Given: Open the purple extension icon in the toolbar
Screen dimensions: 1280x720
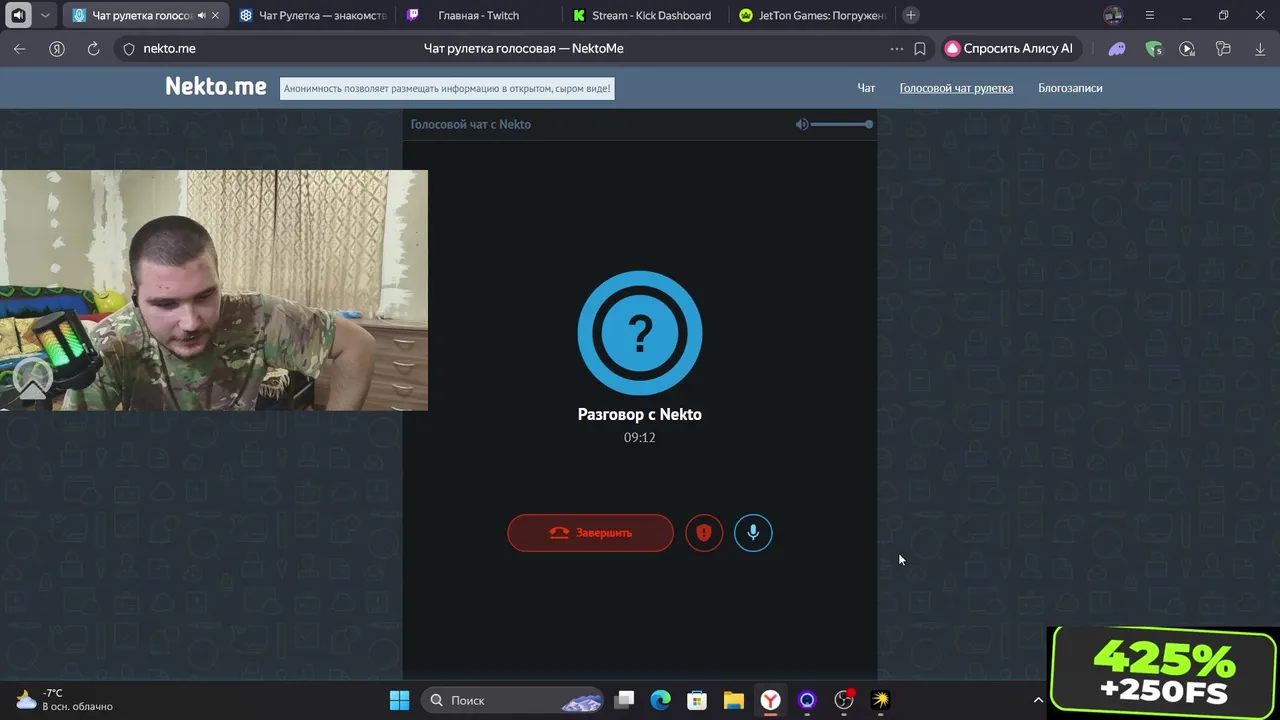Looking at the screenshot, I should (x=1117, y=48).
